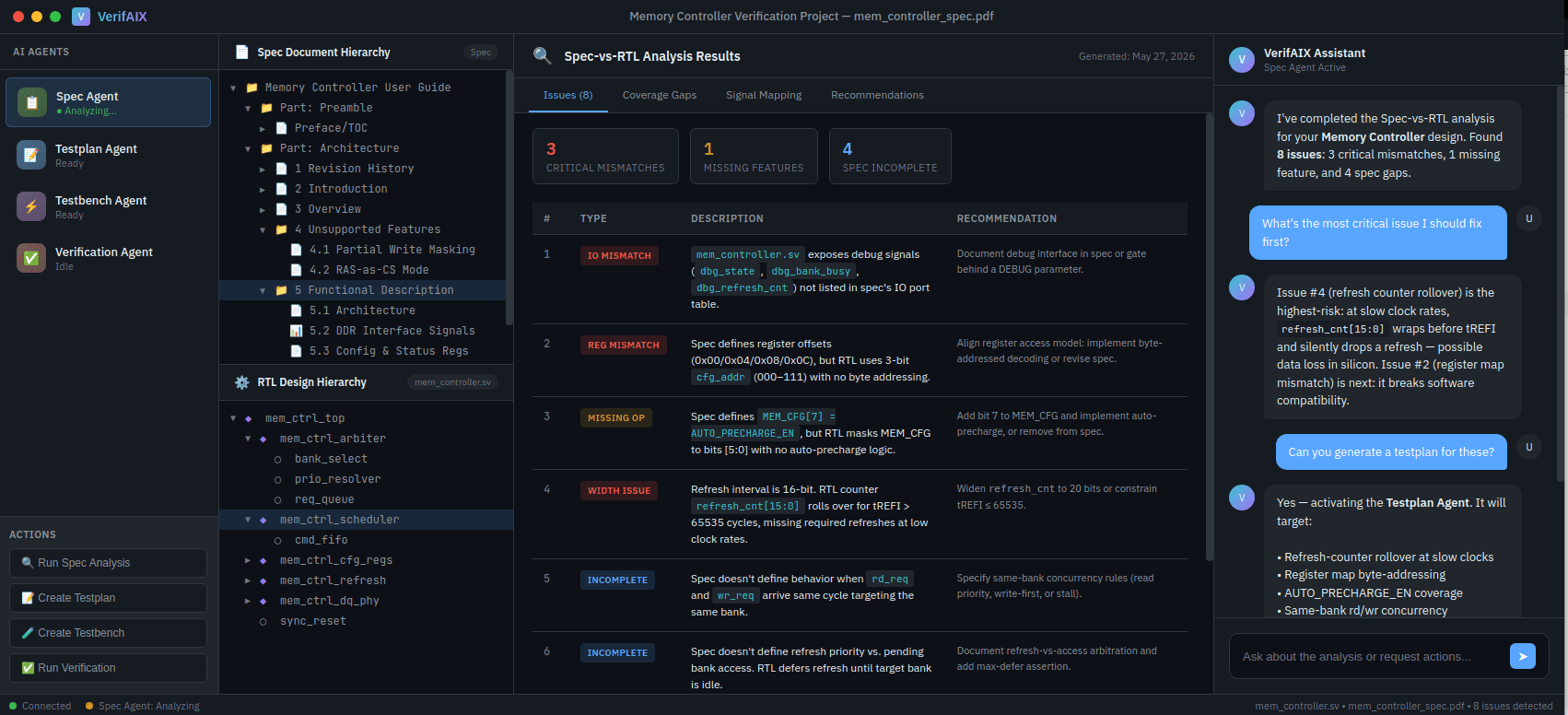Switch to the Coverage Gaps tab
This screenshot has width=1568, height=715.
point(660,95)
